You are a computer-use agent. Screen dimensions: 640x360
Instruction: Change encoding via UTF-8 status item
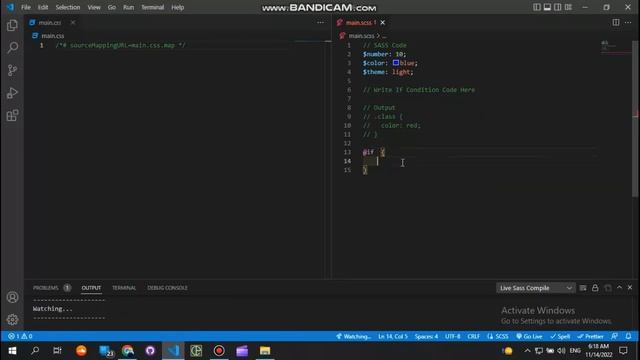click(x=452, y=336)
